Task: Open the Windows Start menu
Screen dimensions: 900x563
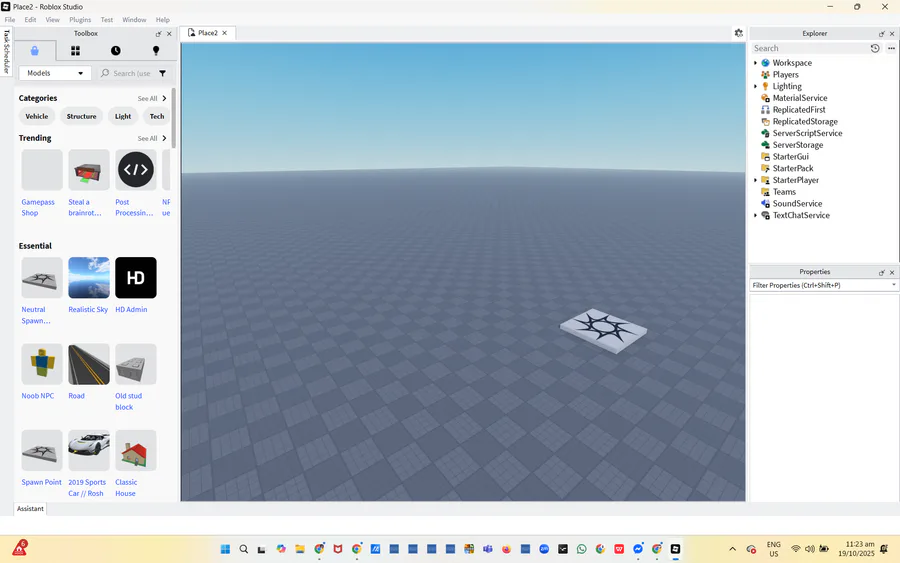Action: tap(225, 549)
